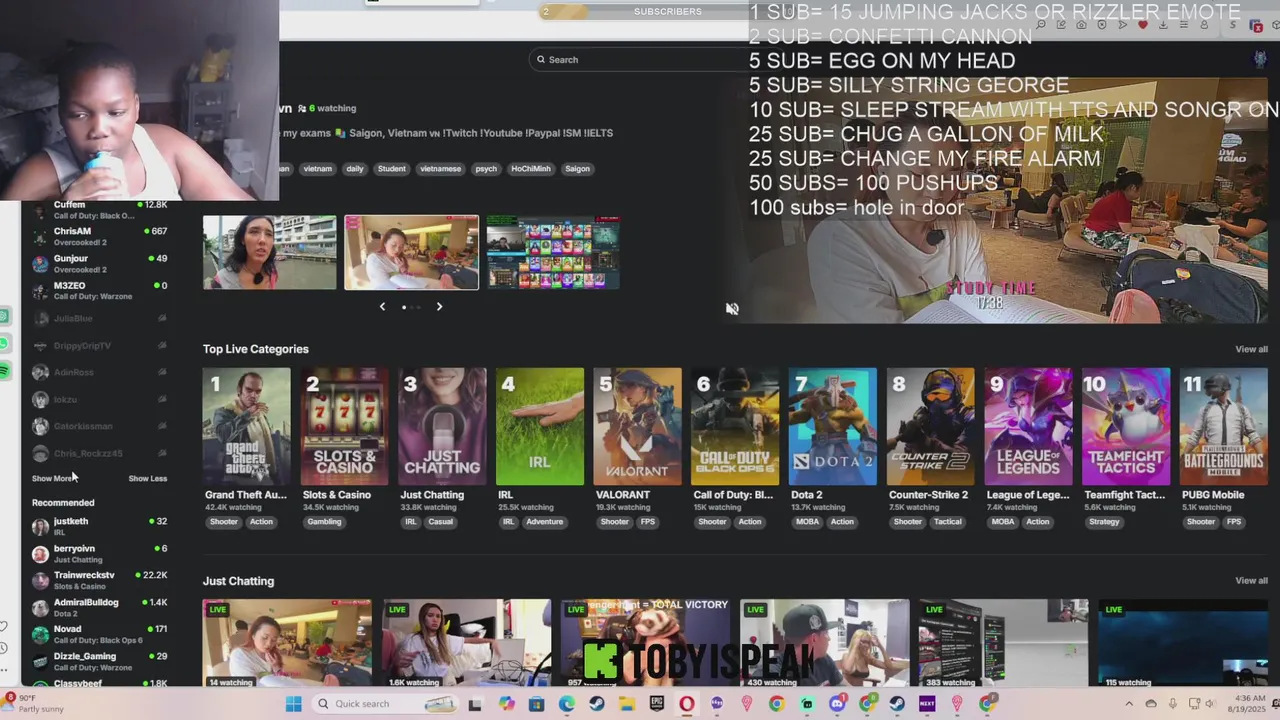Select the psych stream tag

point(486,168)
